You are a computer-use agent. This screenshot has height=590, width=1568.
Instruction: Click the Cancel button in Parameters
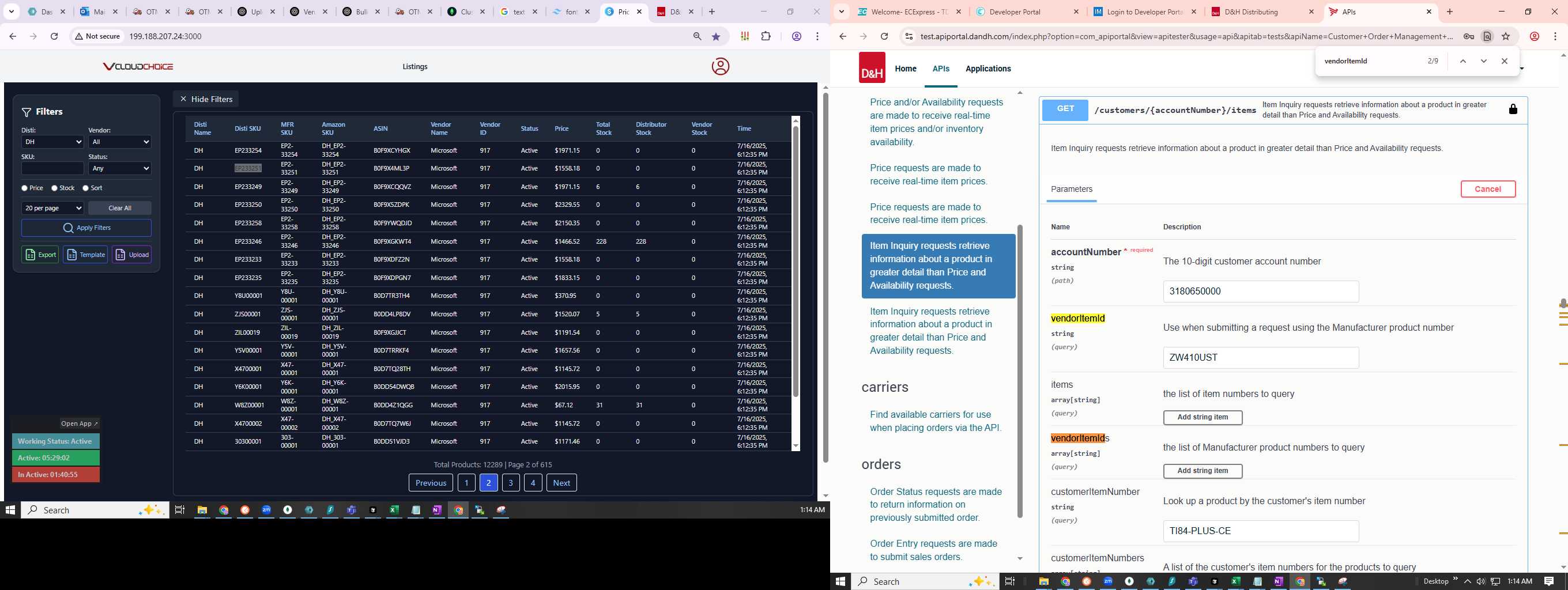[x=1488, y=189]
